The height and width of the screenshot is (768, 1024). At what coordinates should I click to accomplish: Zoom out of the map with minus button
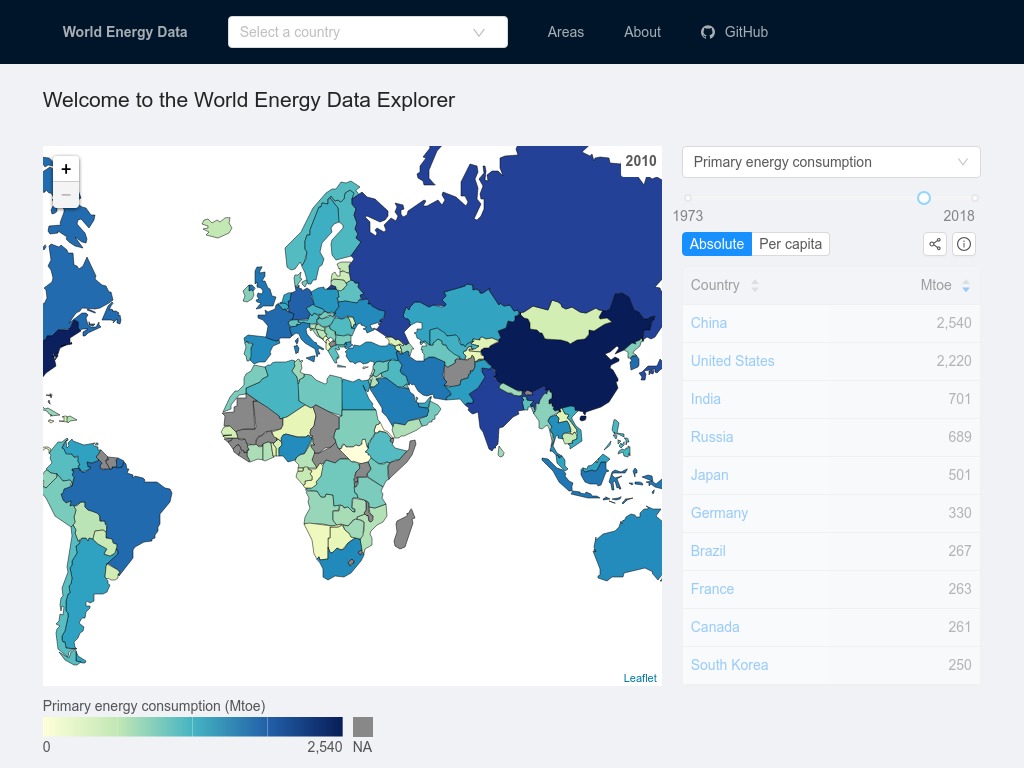66,195
